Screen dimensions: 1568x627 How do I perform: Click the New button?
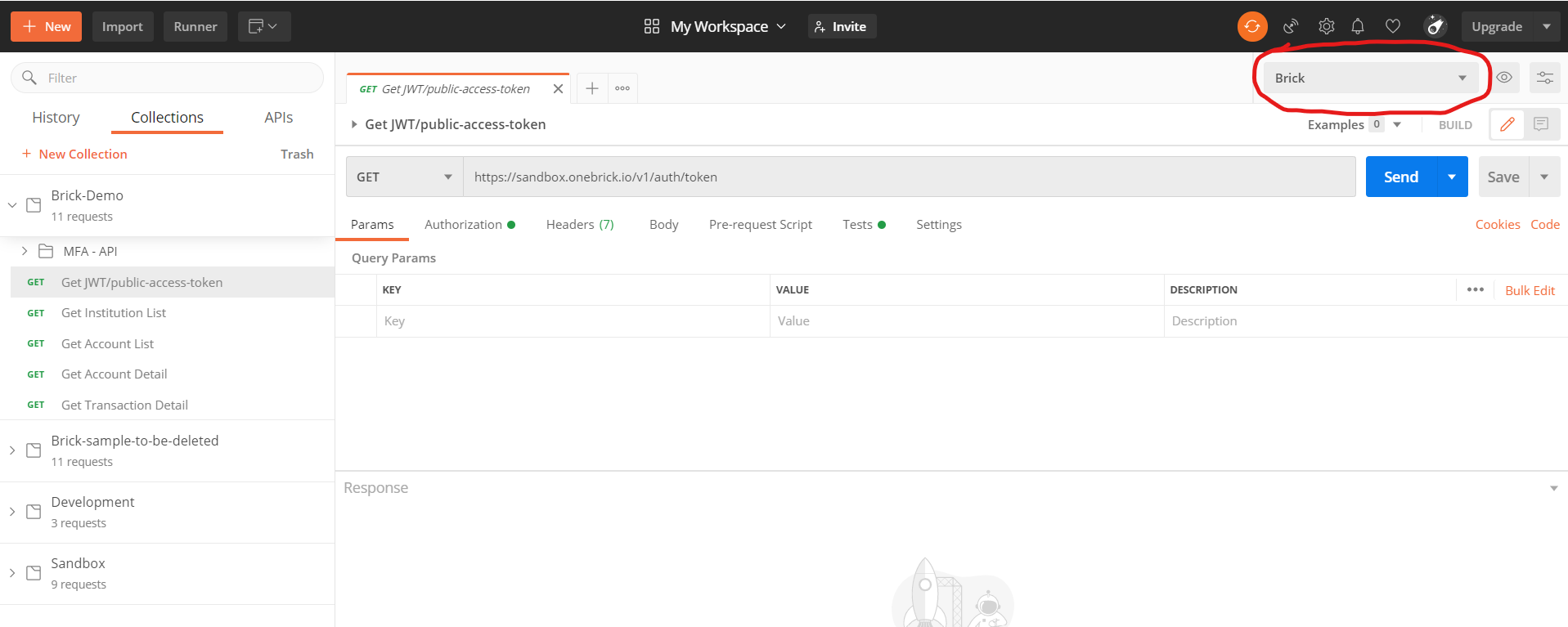click(47, 26)
